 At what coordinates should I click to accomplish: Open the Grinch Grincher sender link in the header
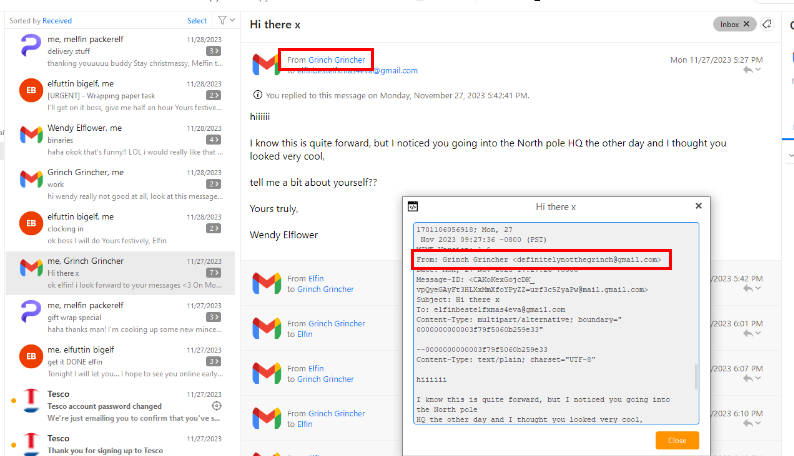tap(336, 60)
